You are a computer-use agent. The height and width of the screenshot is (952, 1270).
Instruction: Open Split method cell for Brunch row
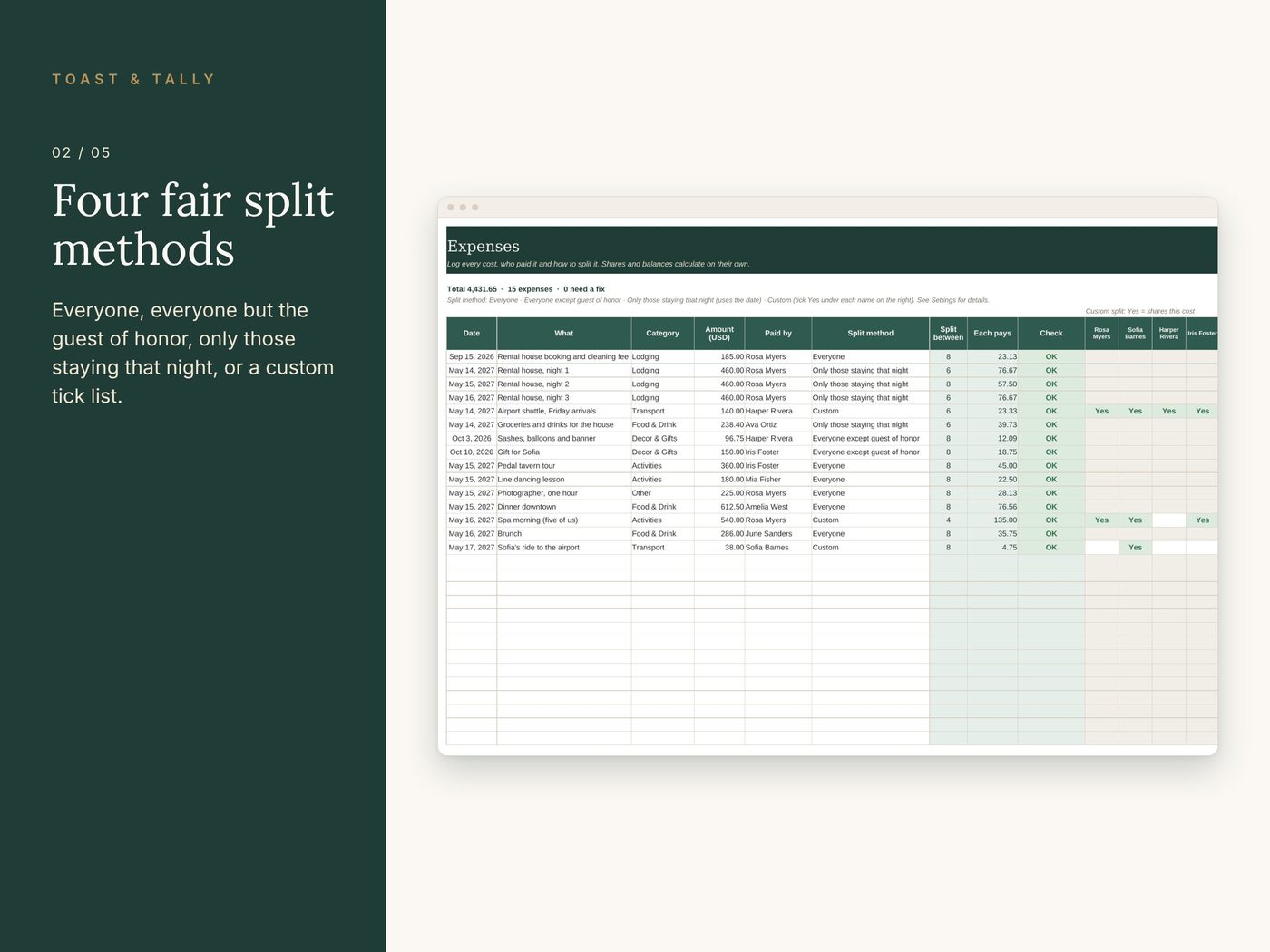(x=870, y=534)
